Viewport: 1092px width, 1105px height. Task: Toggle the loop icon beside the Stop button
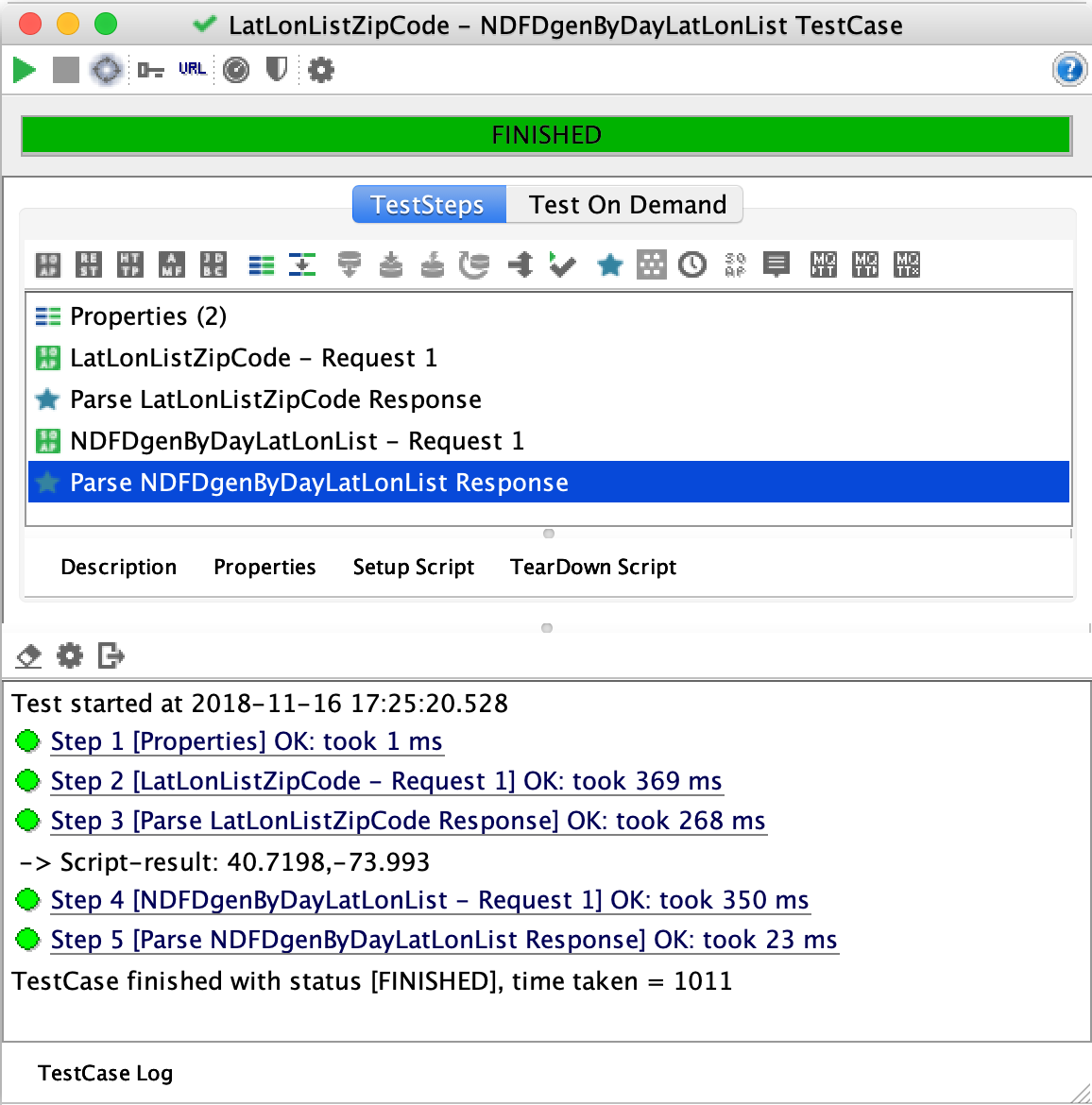click(106, 70)
